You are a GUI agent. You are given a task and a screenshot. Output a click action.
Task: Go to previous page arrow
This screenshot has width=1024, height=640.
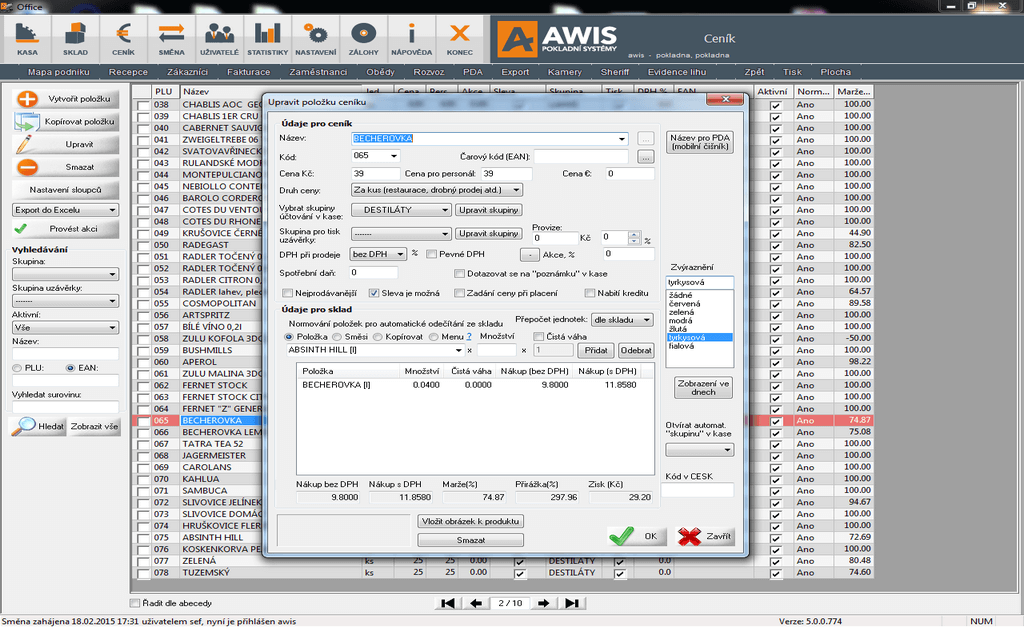(476, 603)
